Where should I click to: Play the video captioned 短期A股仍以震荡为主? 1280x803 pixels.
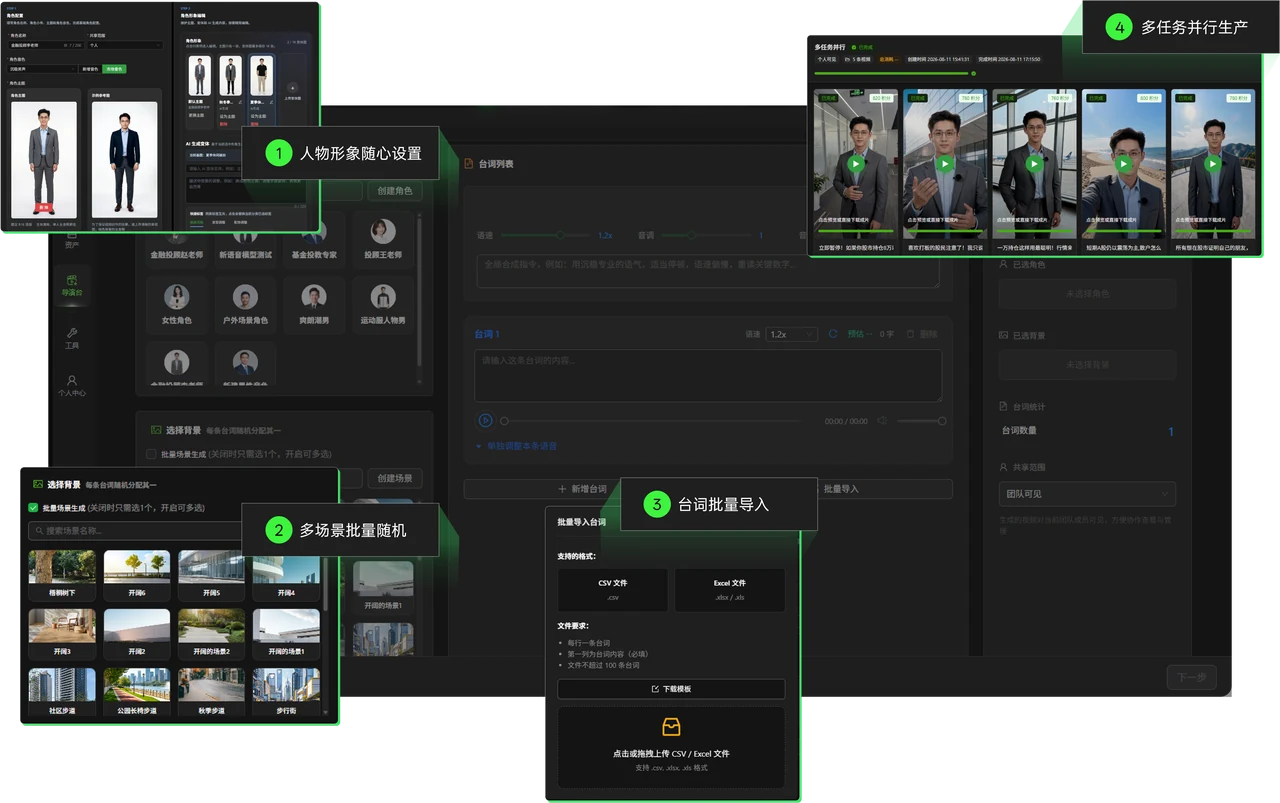point(1123,163)
